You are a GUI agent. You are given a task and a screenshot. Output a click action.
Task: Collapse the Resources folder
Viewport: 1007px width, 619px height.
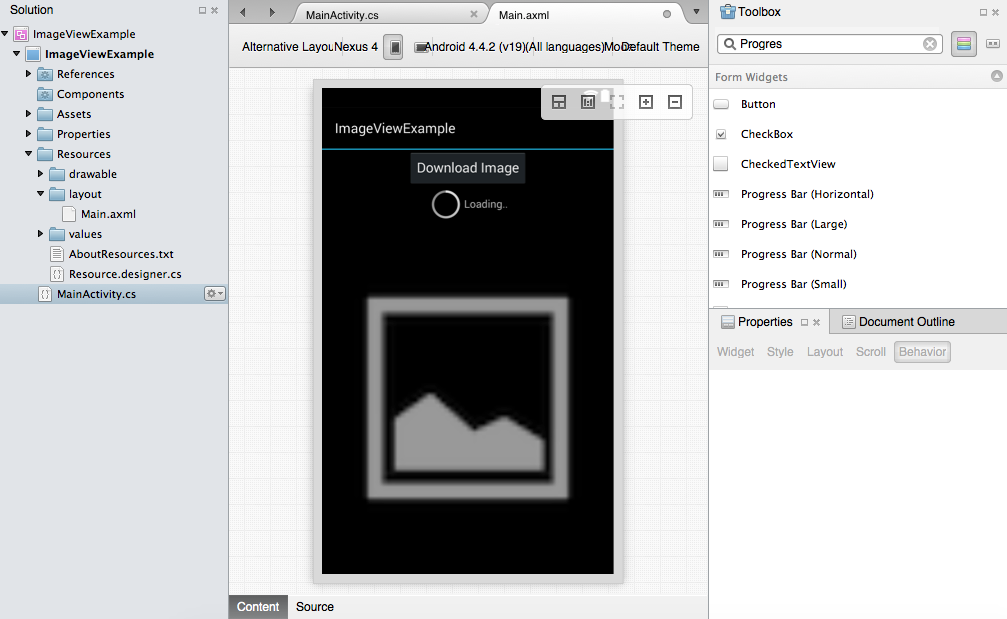pyautogui.click(x=28, y=153)
